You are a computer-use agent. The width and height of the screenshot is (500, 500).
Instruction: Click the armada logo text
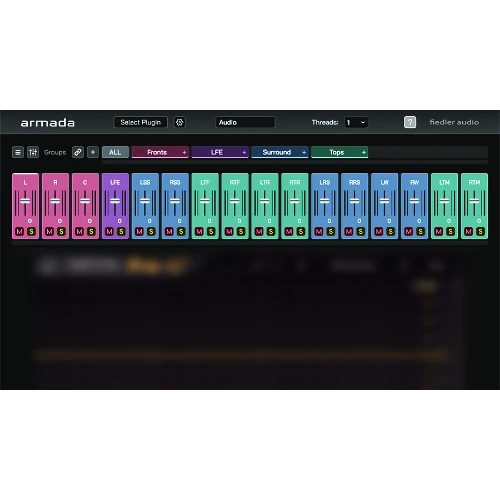point(48,123)
